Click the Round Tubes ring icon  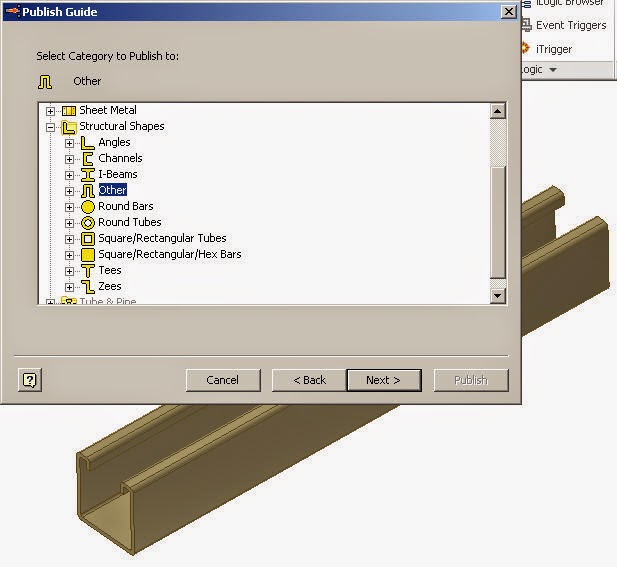88,223
